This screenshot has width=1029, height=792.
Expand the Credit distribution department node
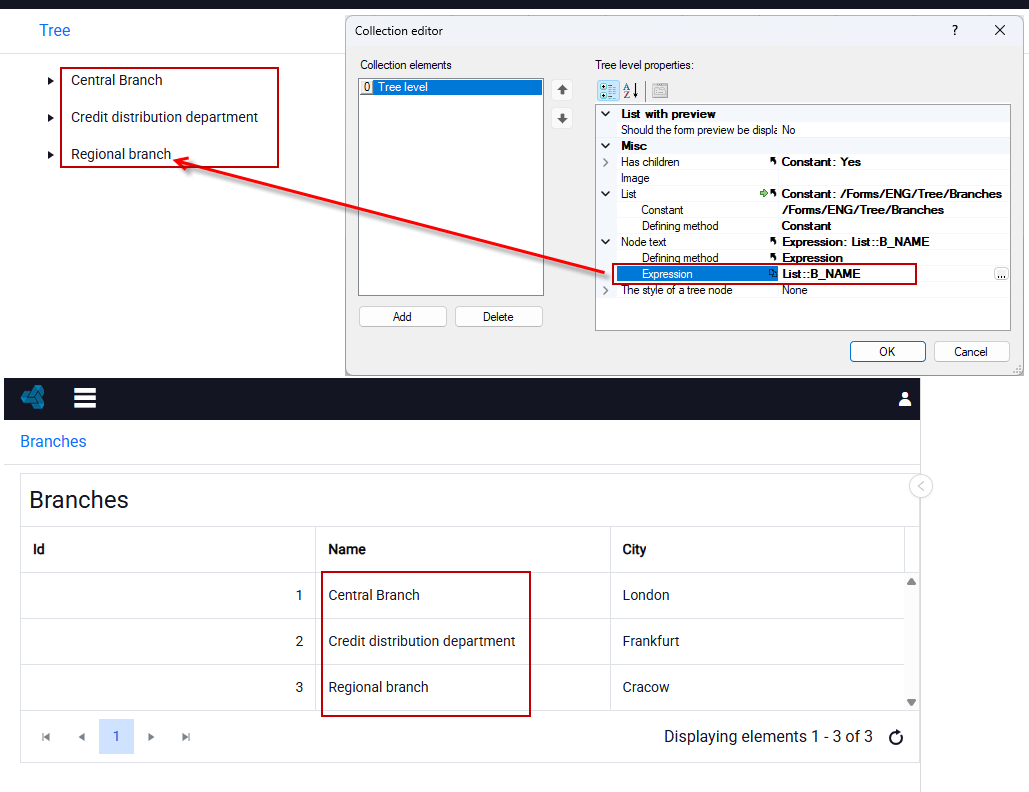point(51,118)
